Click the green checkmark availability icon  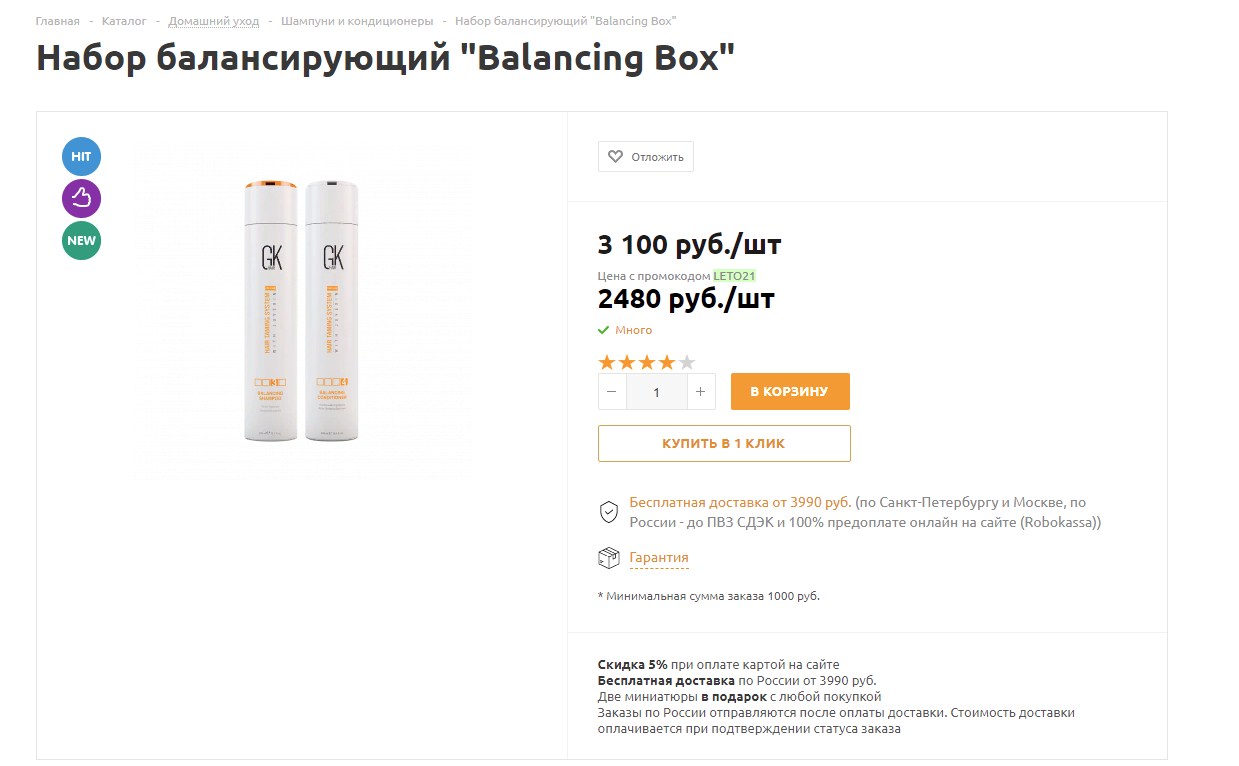[x=603, y=330]
